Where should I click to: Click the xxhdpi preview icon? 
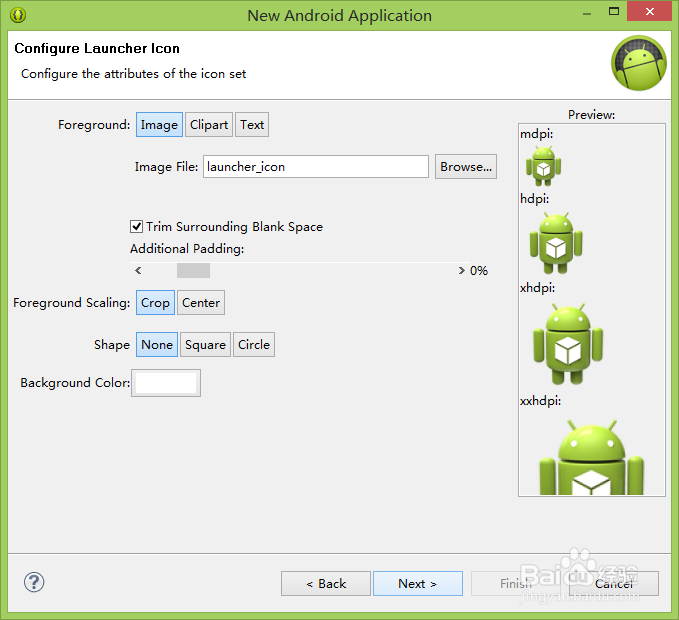click(x=592, y=457)
